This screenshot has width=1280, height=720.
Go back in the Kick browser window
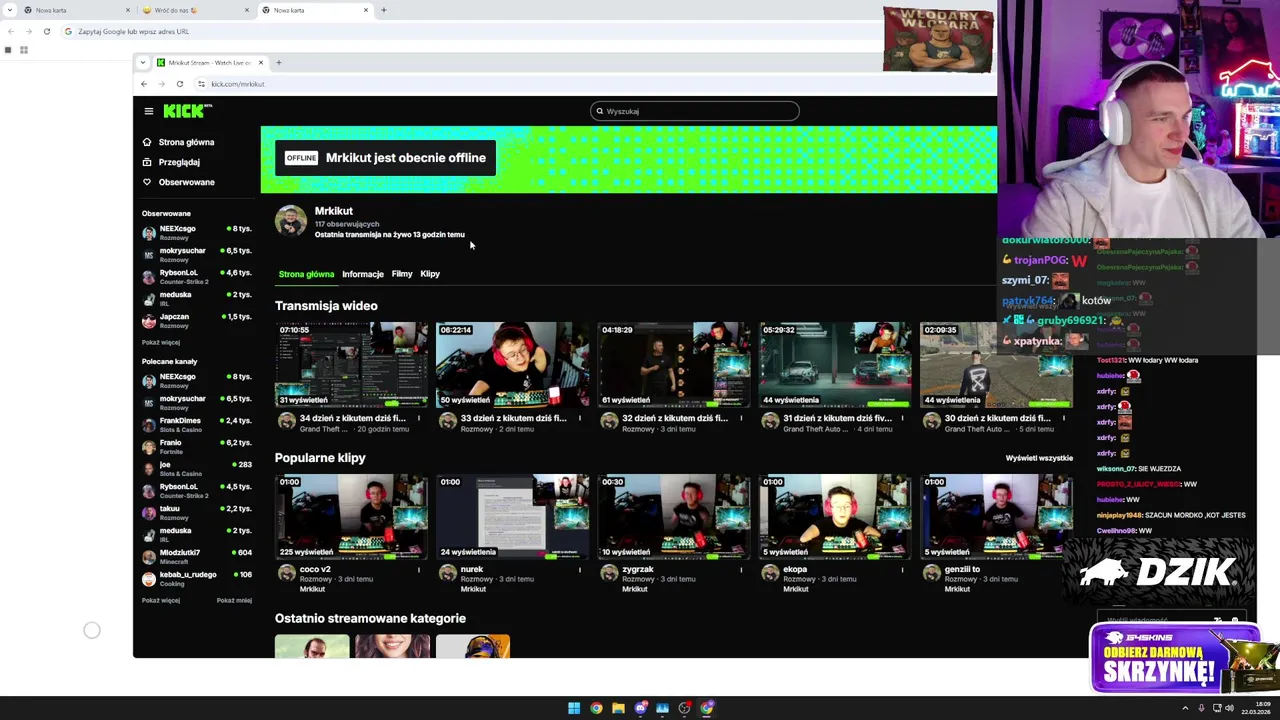click(x=144, y=84)
